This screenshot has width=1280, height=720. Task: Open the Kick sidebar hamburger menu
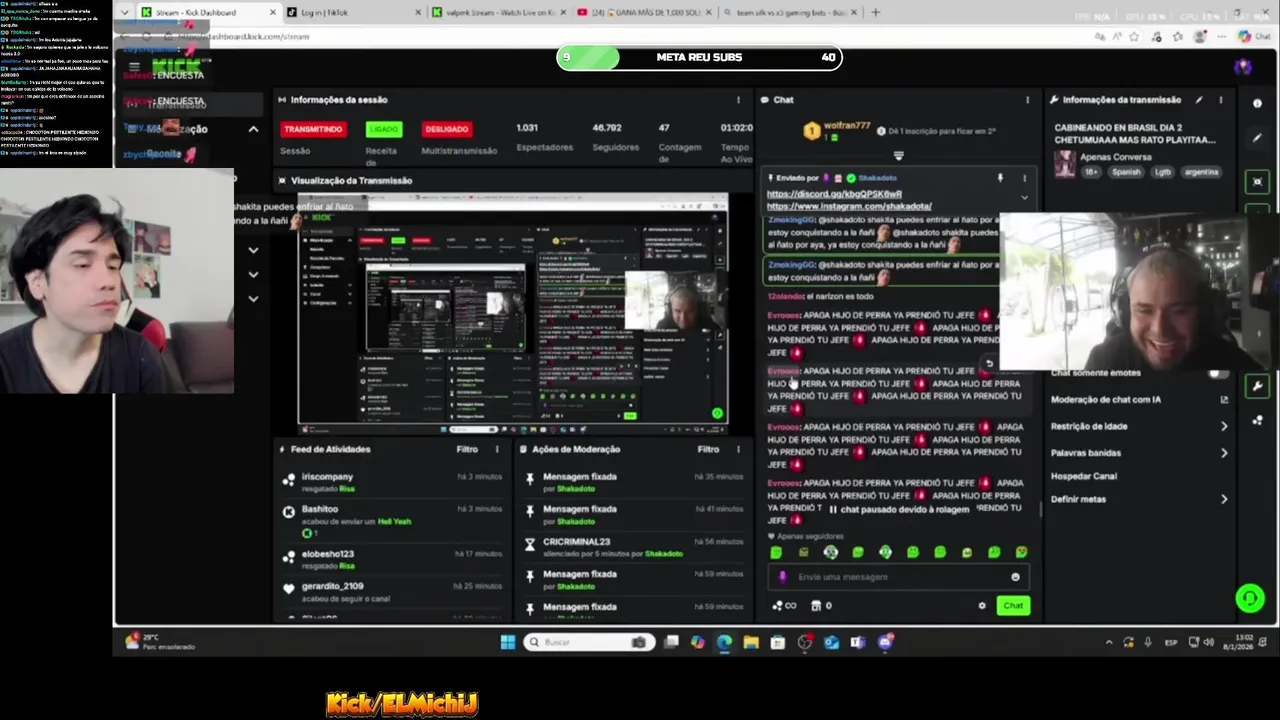coord(134,67)
